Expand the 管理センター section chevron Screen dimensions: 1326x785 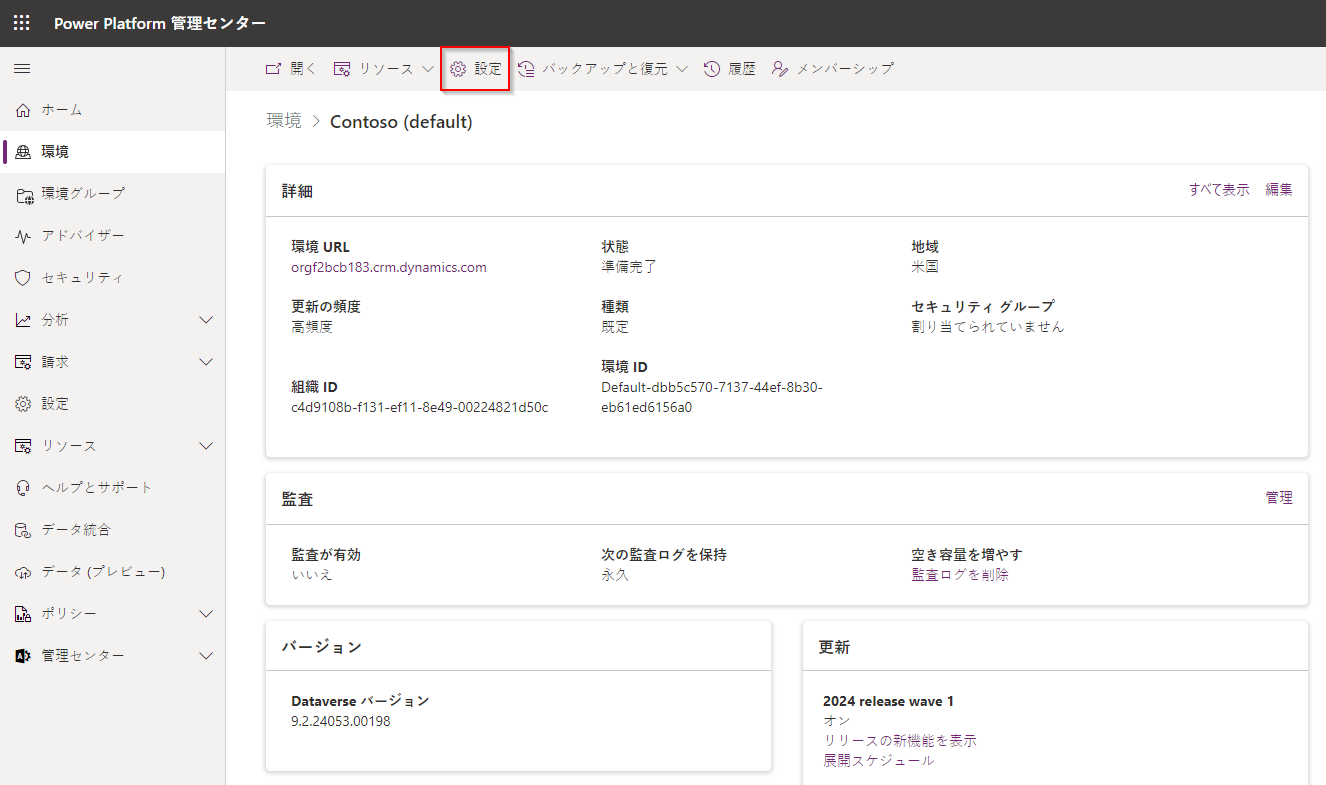pos(206,656)
